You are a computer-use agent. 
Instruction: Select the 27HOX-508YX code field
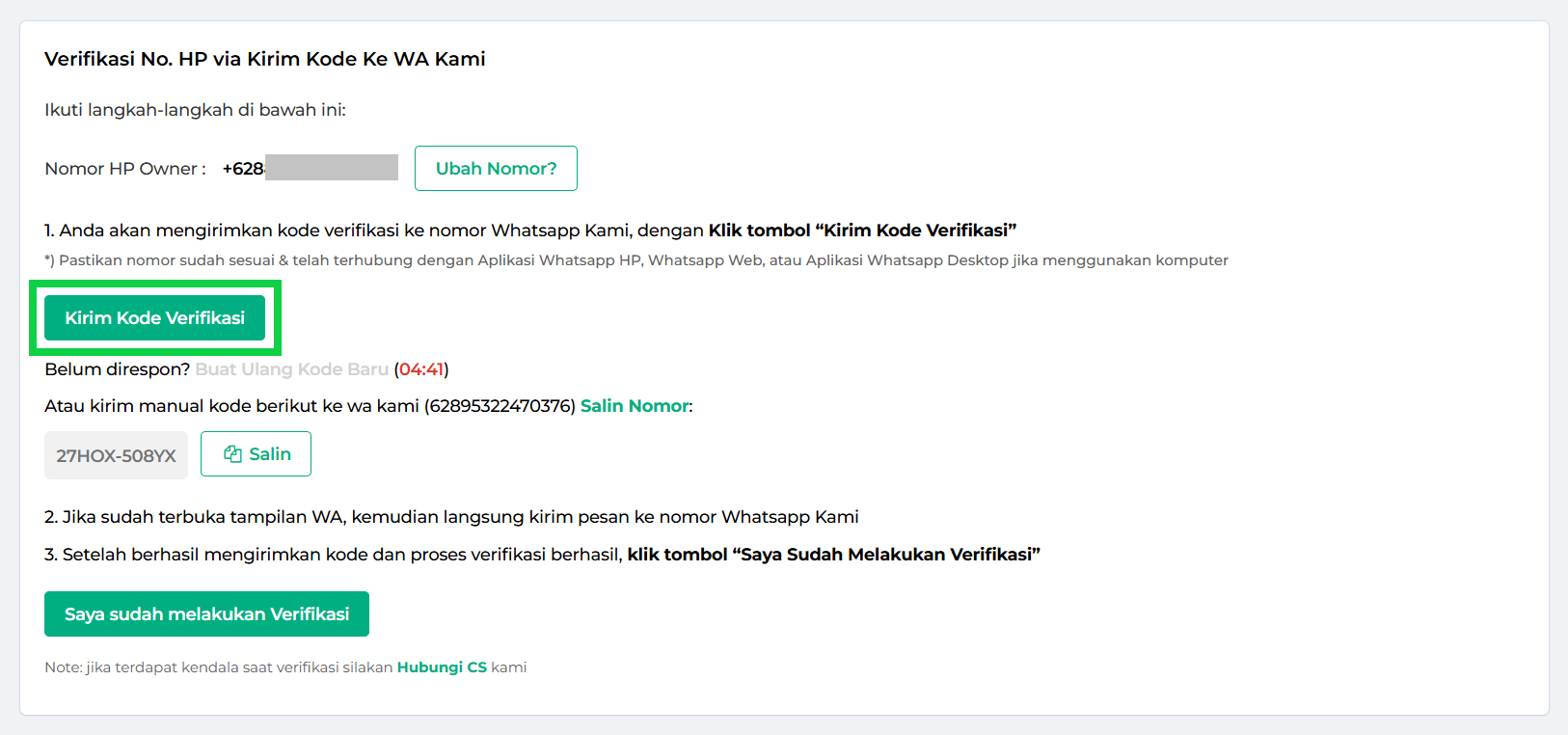pyautogui.click(x=116, y=455)
